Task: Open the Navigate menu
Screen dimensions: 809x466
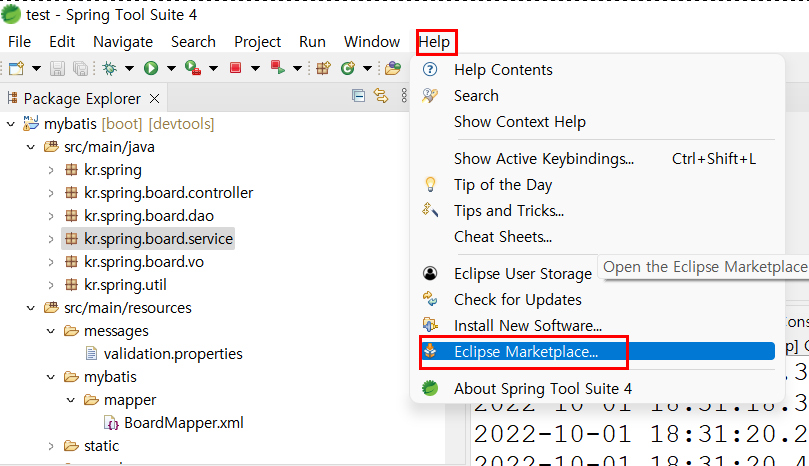Action: click(123, 42)
